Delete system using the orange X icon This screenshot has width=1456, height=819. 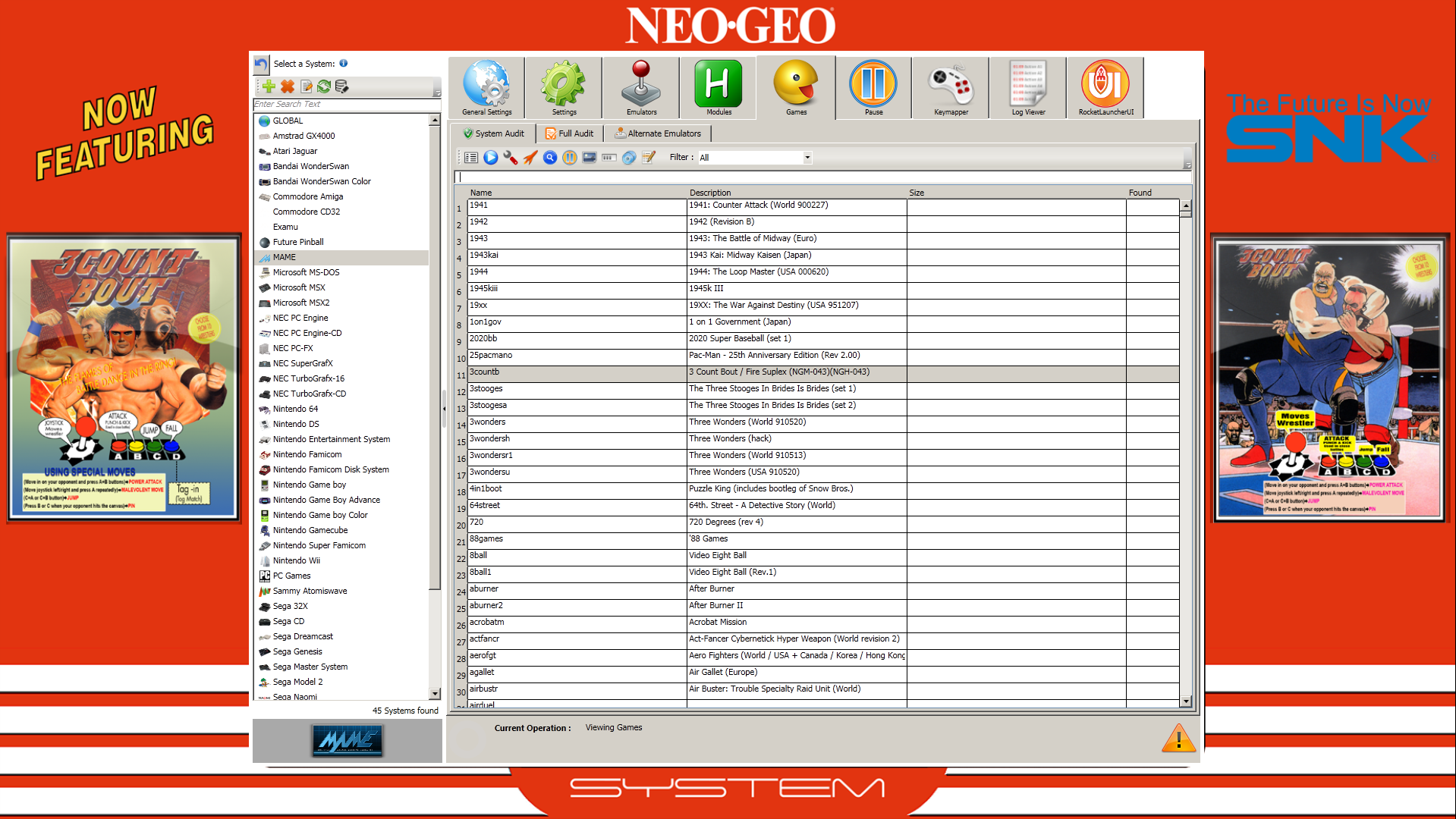click(x=288, y=86)
